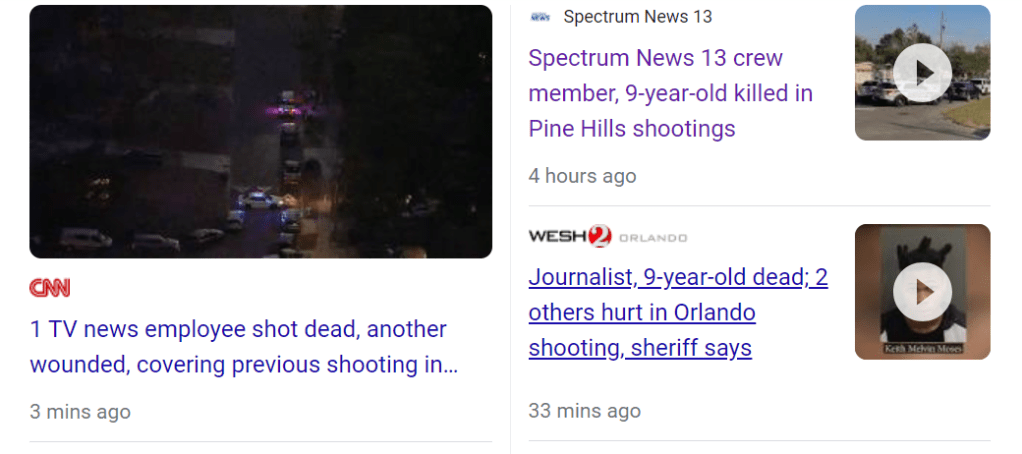The width and height of the screenshot is (1022, 454).
Task: Open CNN headline about TV news employee shot
Action: [244, 347]
